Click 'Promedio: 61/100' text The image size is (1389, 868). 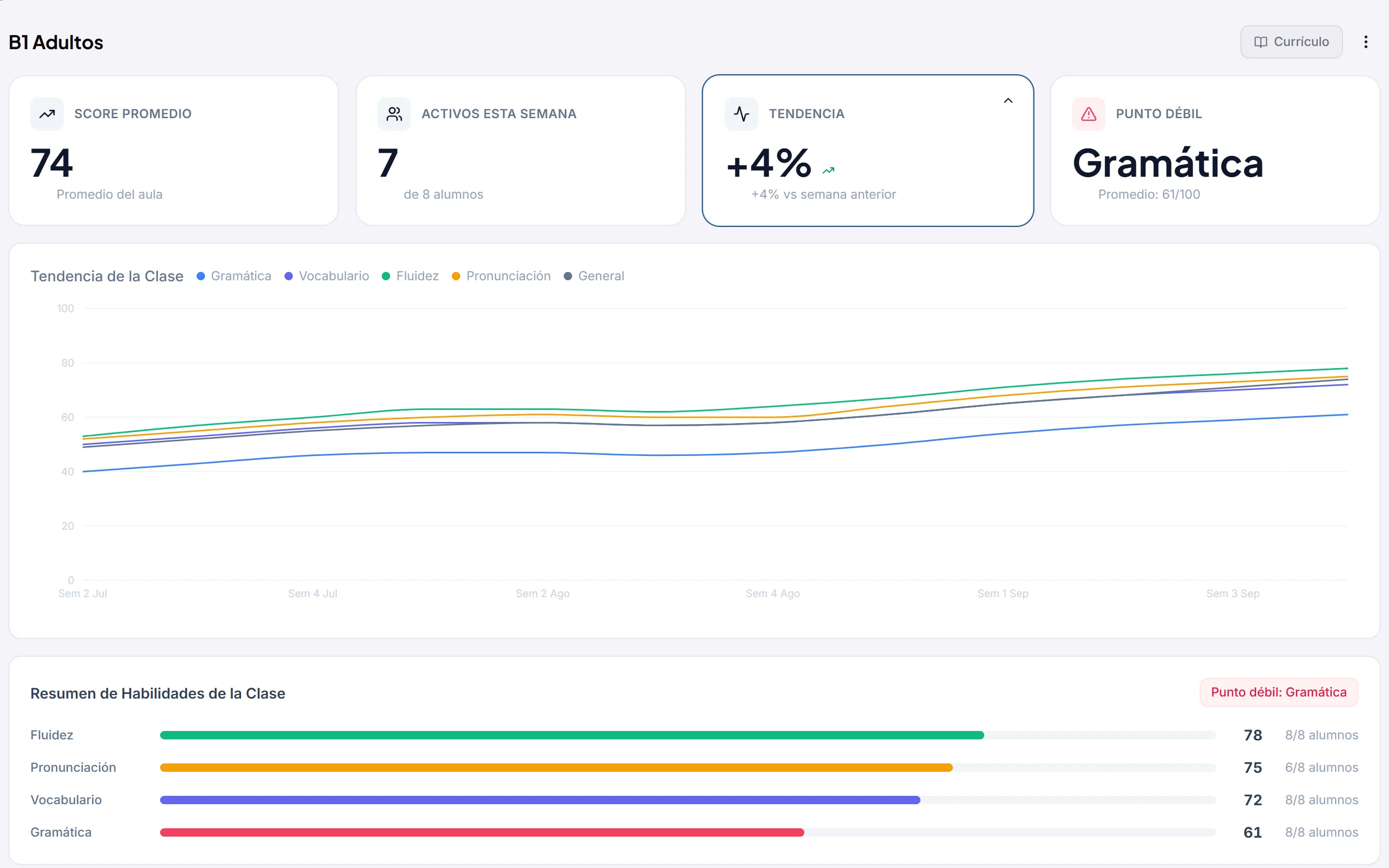(x=1149, y=195)
